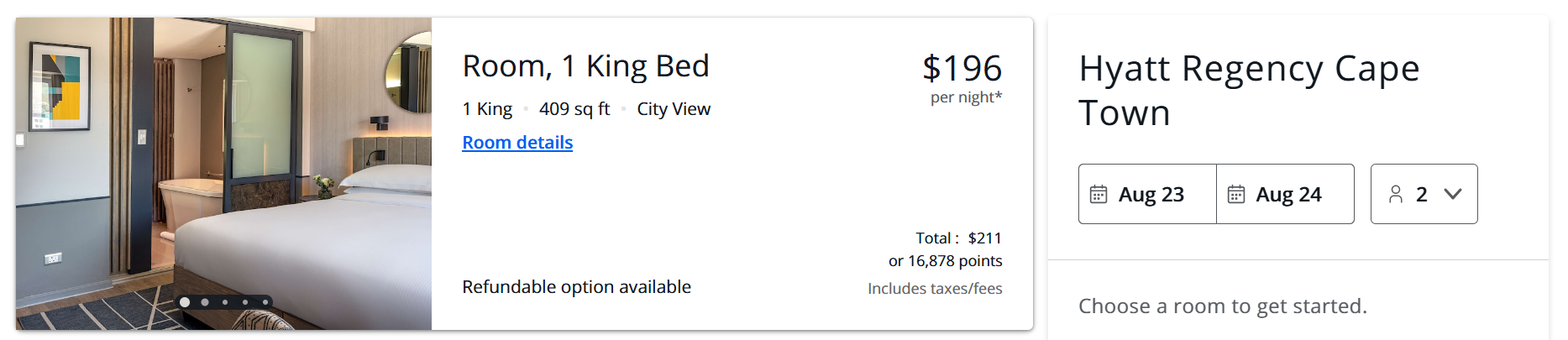
Task: Click the Total: $211 amount
Action: coord(958,238)
